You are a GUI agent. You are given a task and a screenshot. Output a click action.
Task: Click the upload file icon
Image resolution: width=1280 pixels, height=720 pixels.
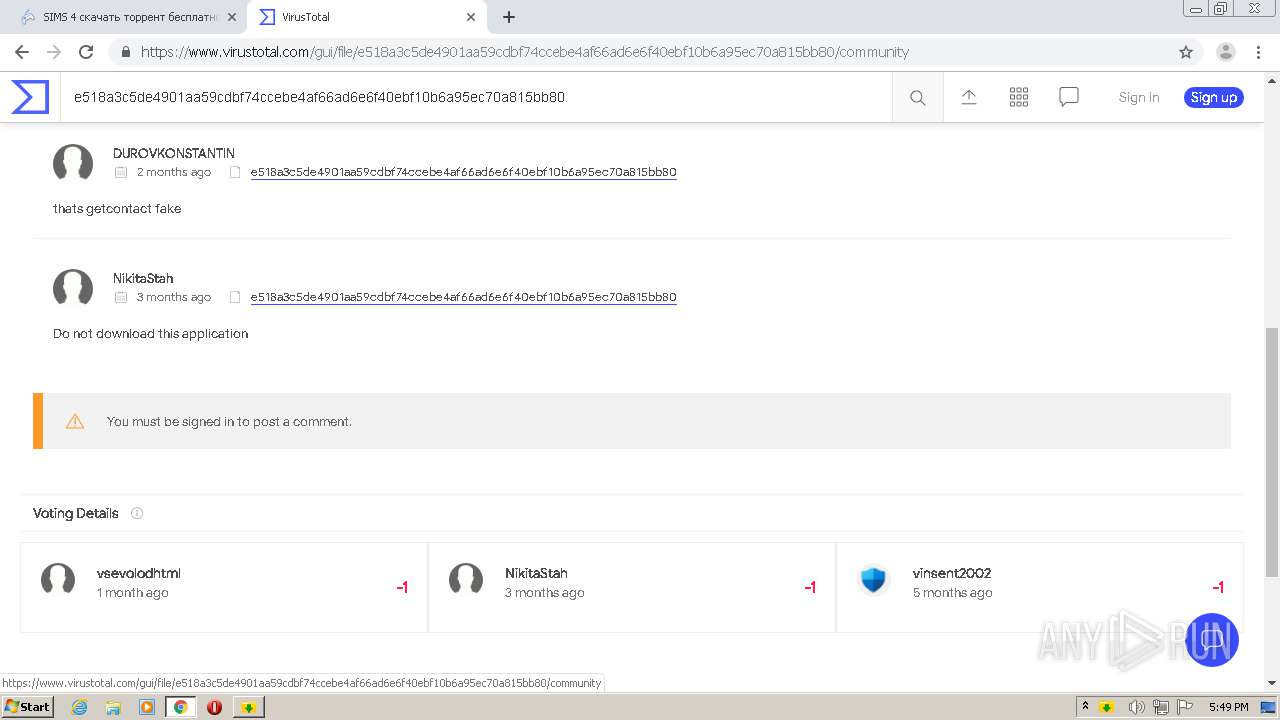[x=968, y=97]
